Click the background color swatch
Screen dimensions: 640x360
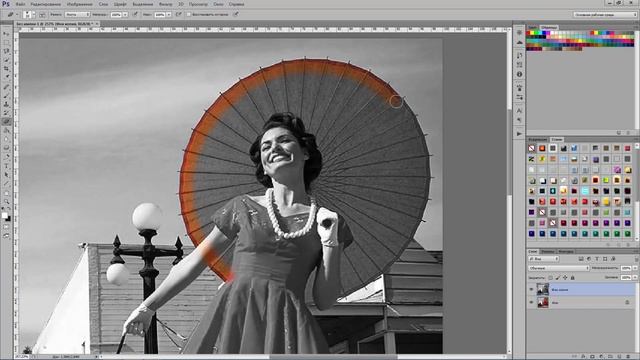point(8,219)
